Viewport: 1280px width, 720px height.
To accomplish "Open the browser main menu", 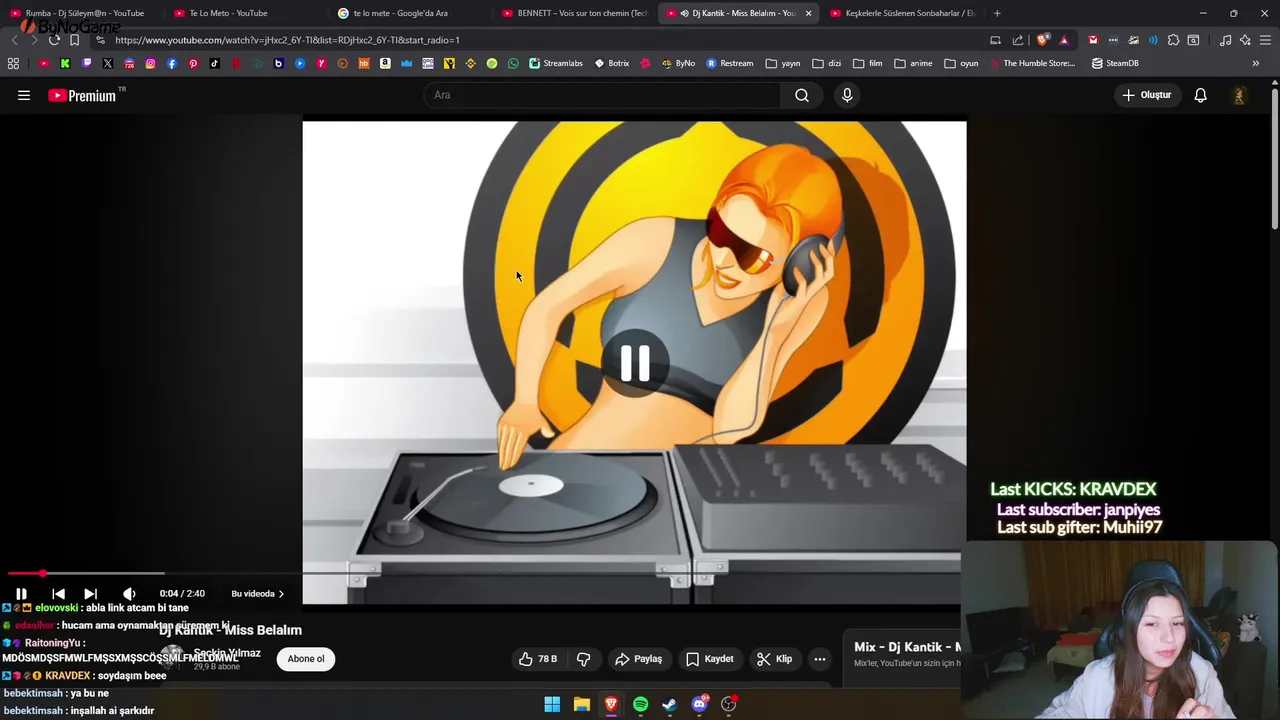I will [1265, 40].
